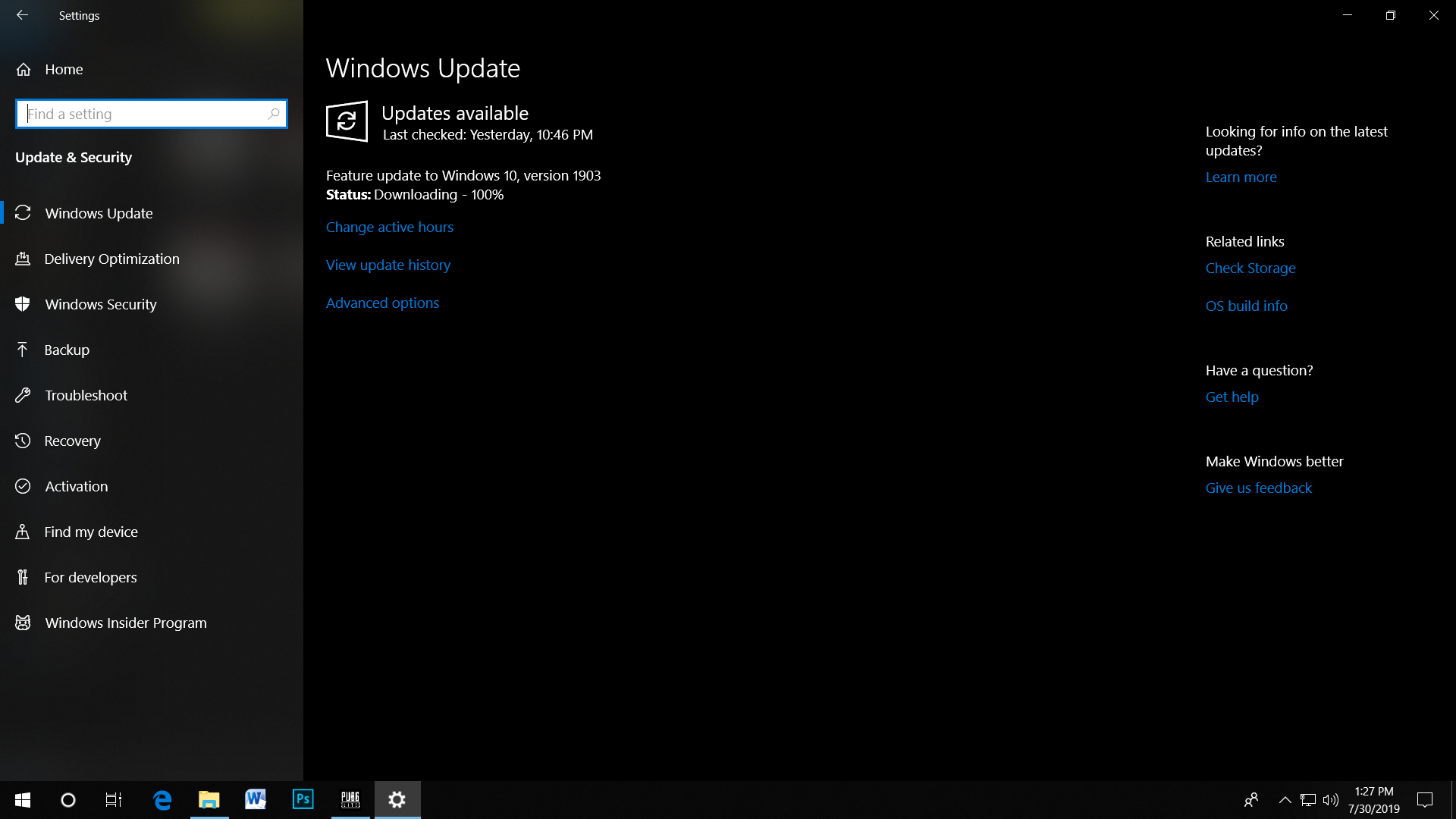Click the Delivery Optimization icon
1456x819 pixels.
tap(23, 259)
